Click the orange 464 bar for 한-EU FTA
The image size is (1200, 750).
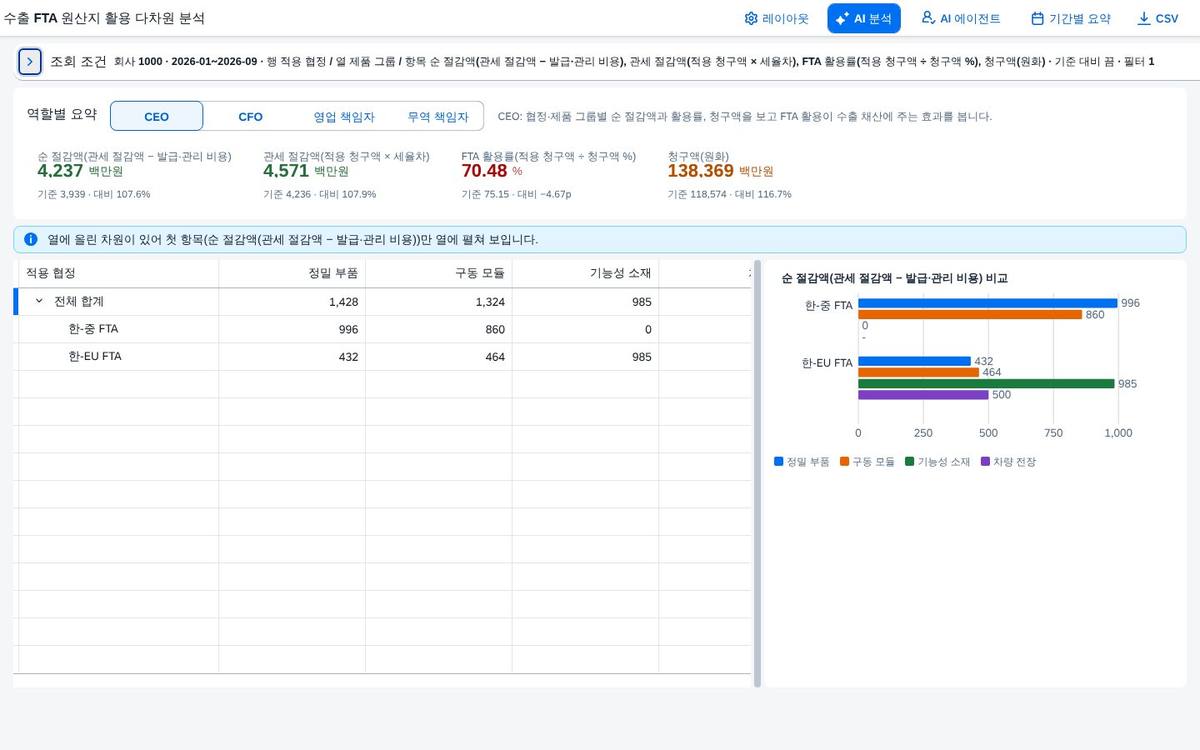tap(919, 372)
